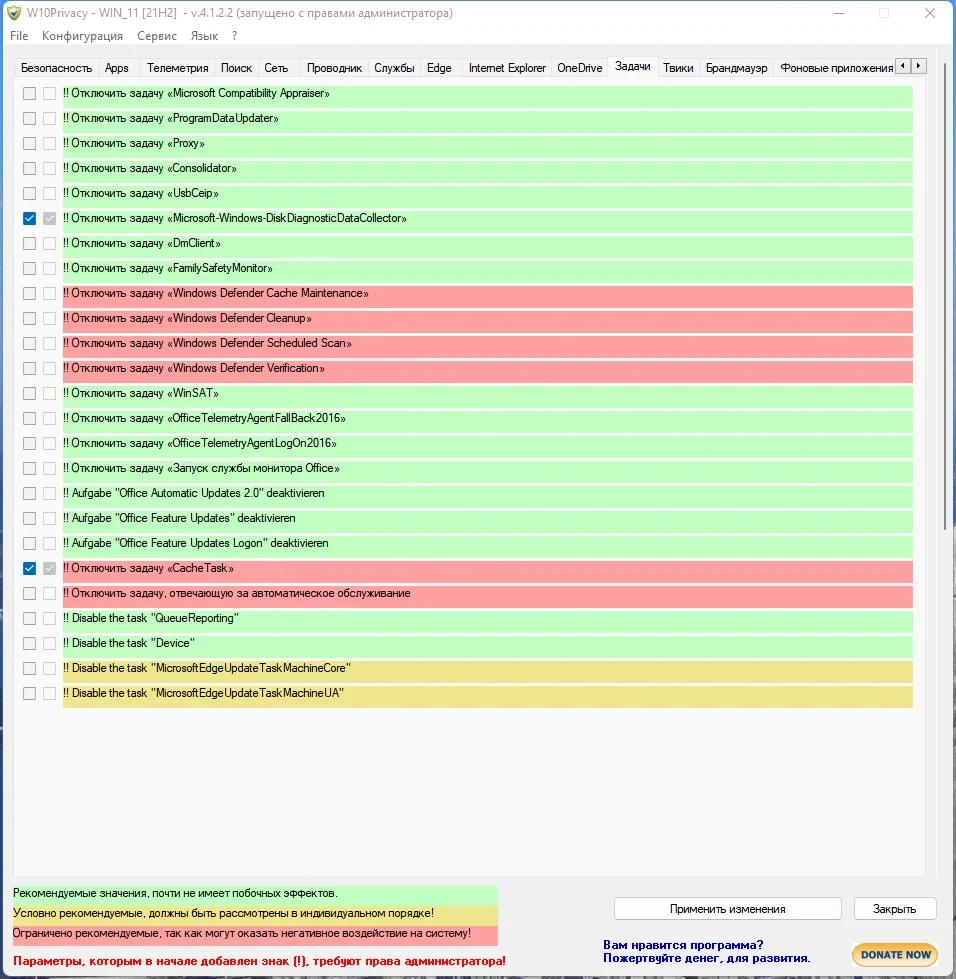Switch to the Сеть tab
Viewport: 956px width, 979px height.
point(276,68)
